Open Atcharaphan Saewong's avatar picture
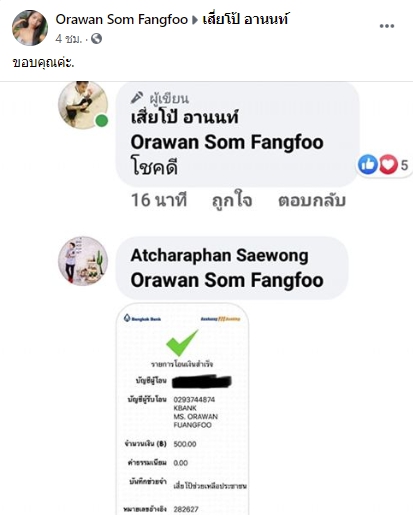This screenshot has height=517, width=413. pos(83,261)
